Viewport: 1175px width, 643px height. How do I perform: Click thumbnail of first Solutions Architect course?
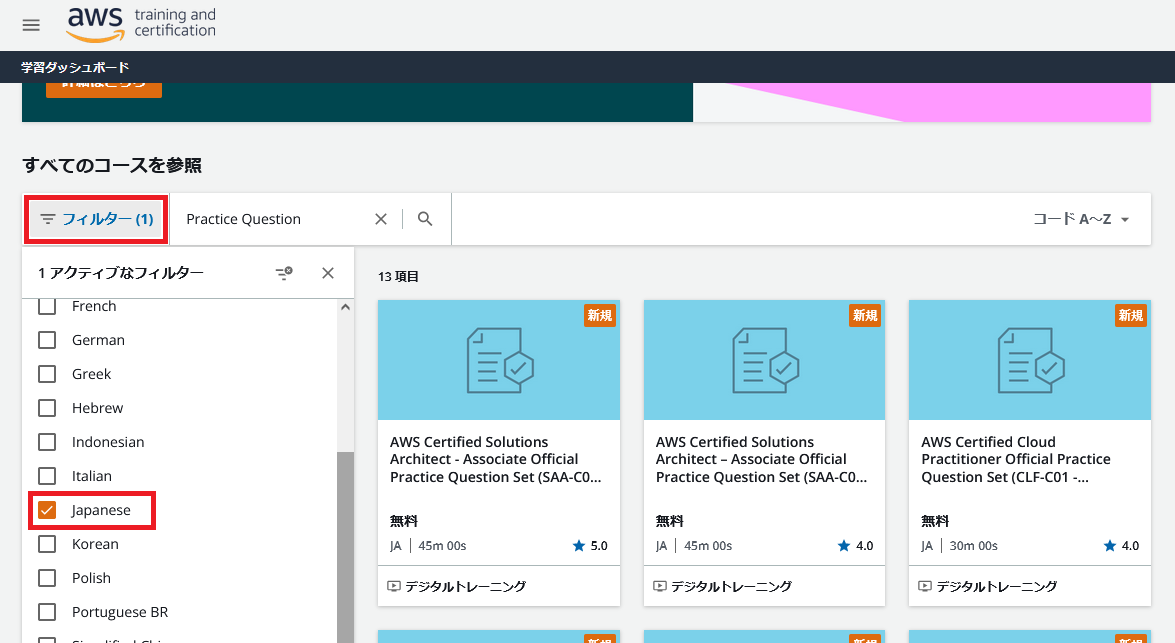pyautogui.click(x=499, y=360)
